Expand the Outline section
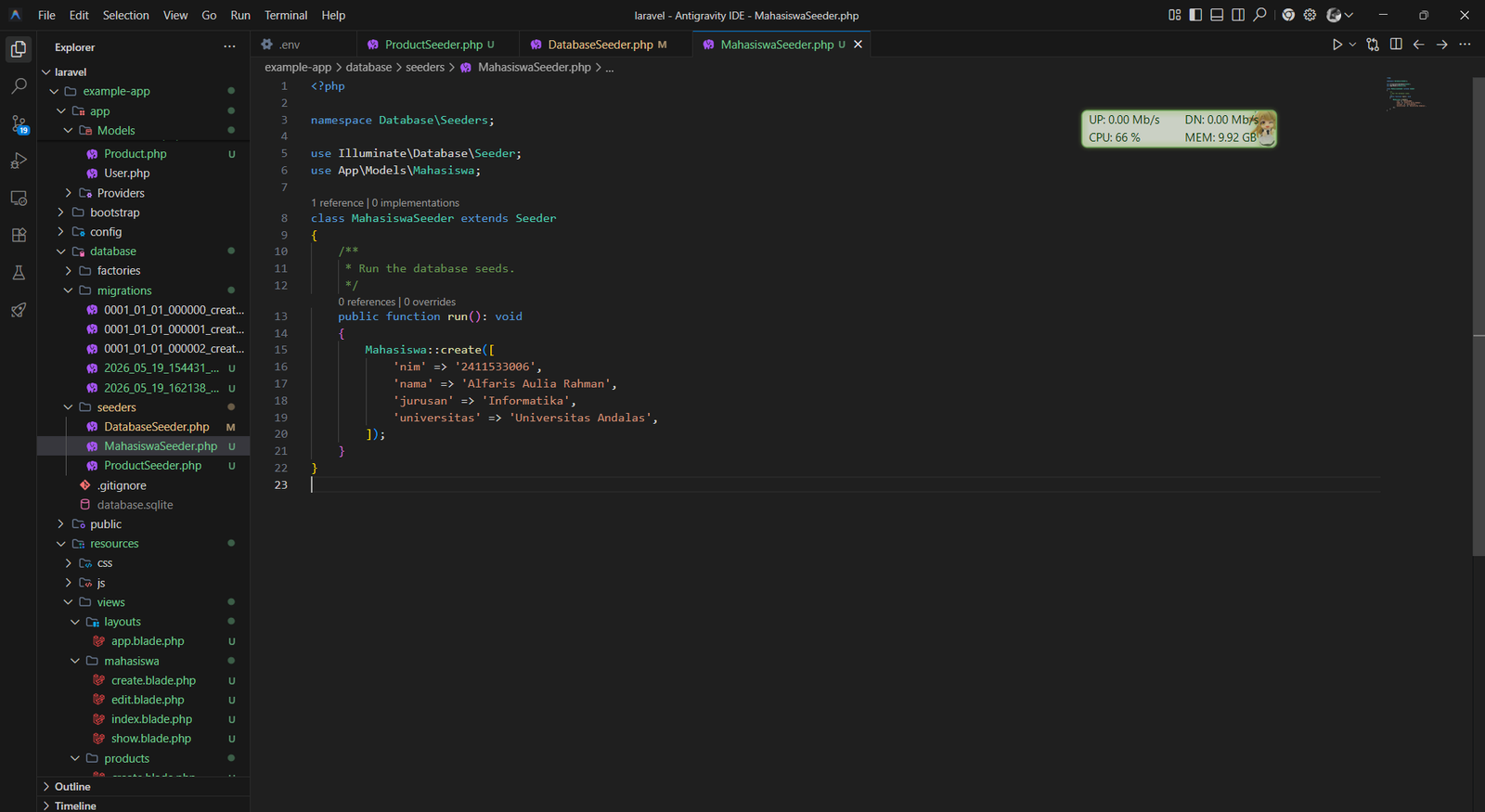The height and width of the screenshot is (812, 1485). [x=143, y=786]
